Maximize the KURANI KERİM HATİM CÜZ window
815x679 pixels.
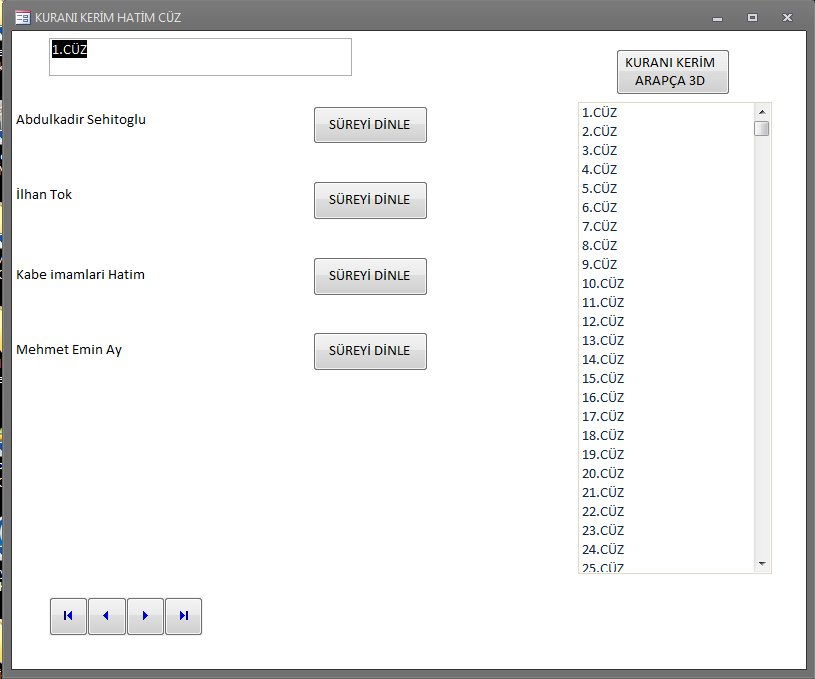752,18
